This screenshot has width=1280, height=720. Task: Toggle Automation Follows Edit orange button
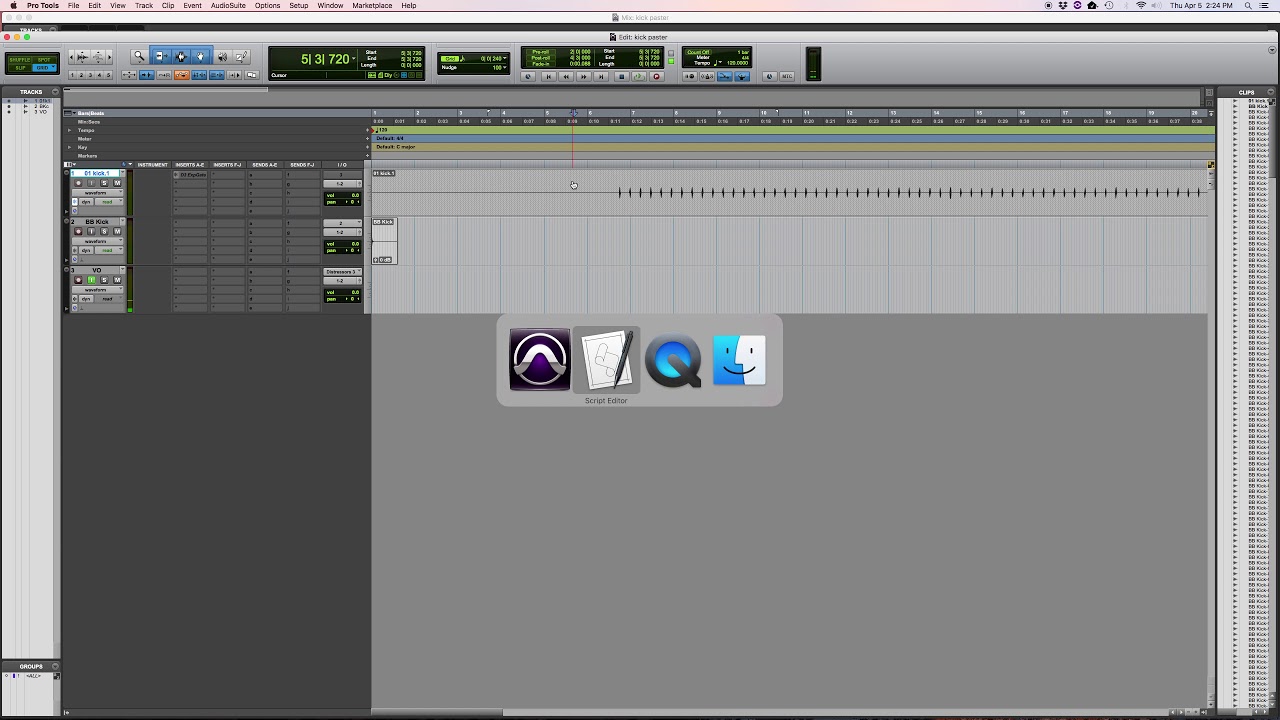[182, 75]
